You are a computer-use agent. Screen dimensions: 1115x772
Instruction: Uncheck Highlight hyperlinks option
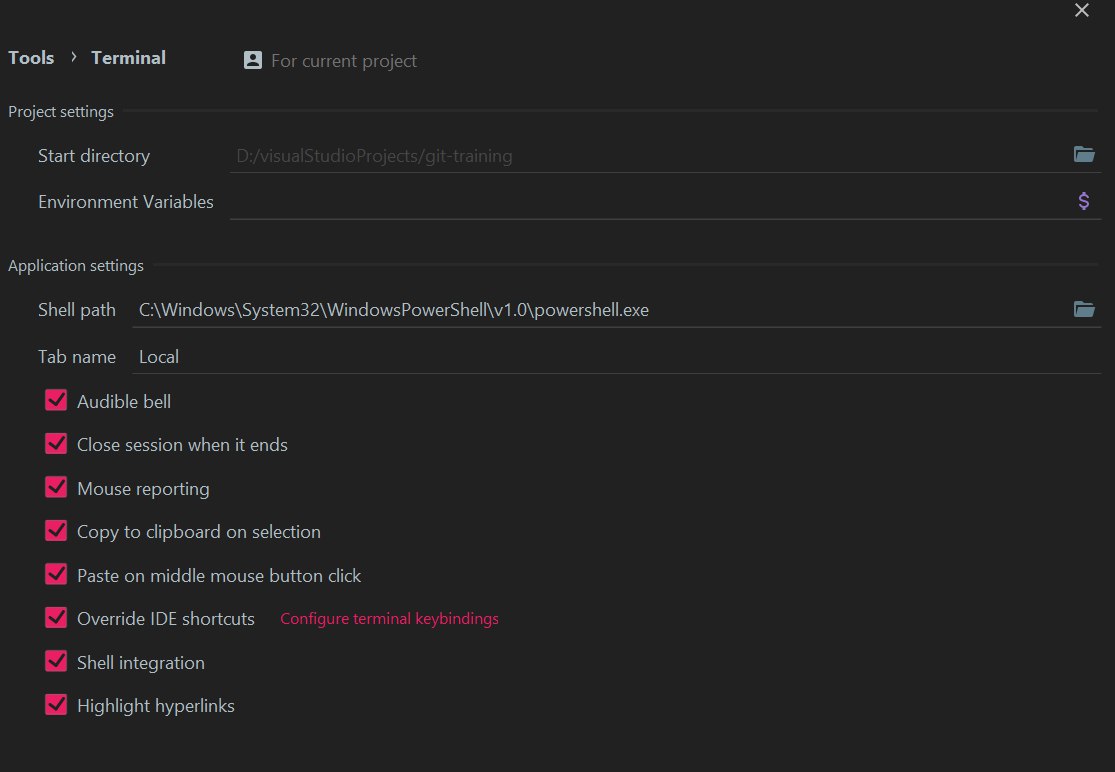tap(56, 705)
